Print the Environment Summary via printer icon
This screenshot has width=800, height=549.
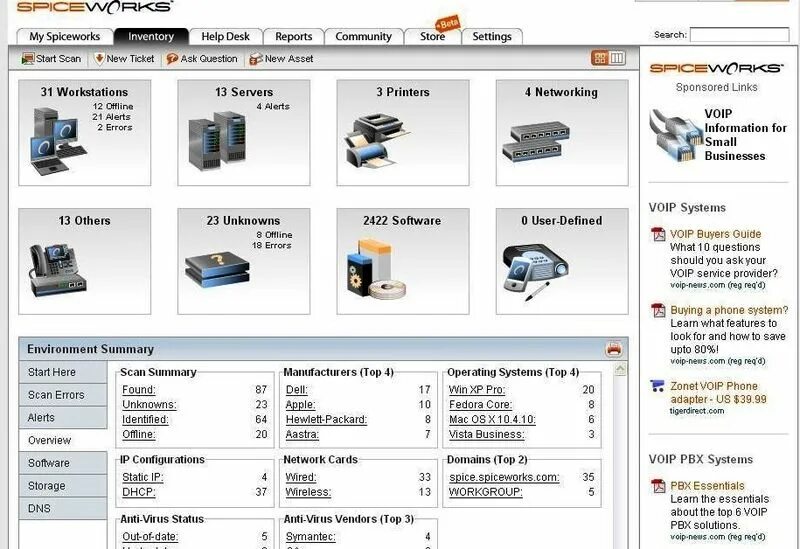click(614, 349)
